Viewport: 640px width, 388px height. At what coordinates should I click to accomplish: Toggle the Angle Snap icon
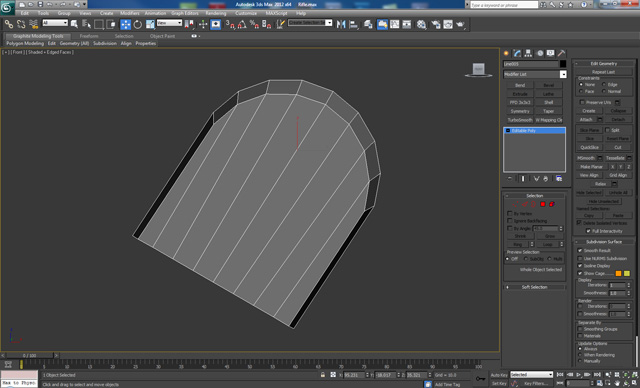pos(242,24)
